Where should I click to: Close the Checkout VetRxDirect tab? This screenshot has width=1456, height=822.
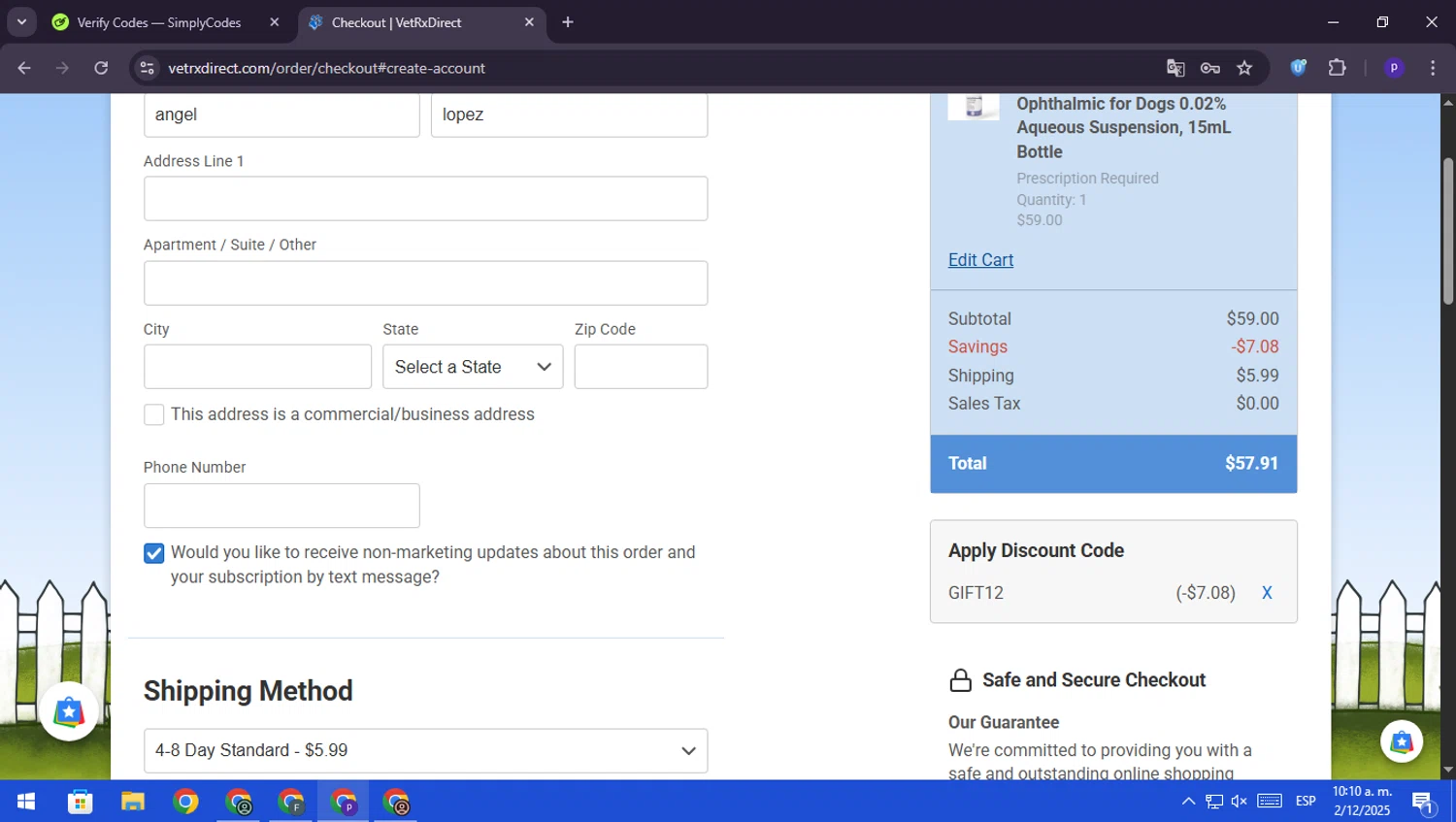coord(529,22)
